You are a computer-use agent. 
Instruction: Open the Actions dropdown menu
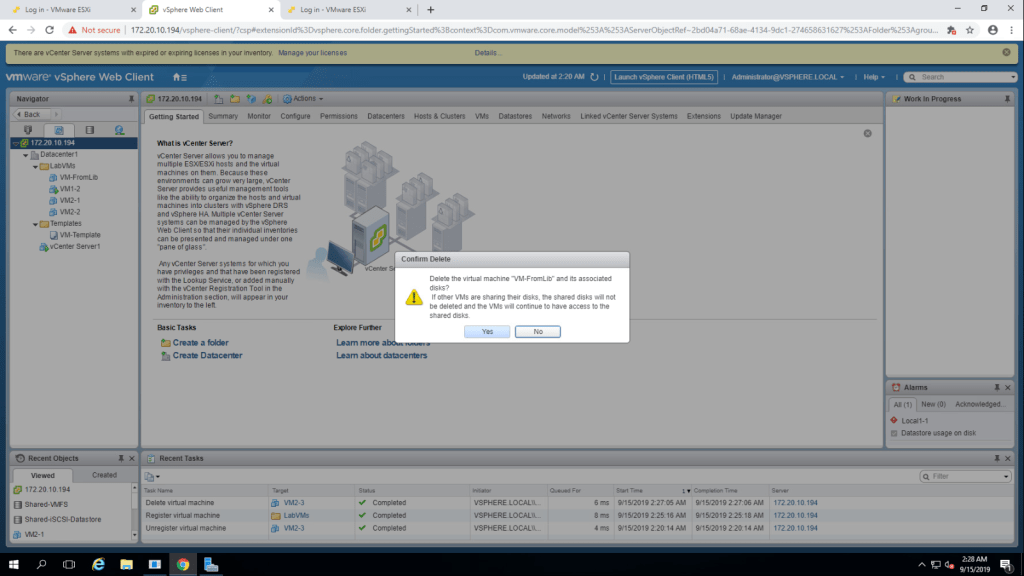click(x=303, y=99)
